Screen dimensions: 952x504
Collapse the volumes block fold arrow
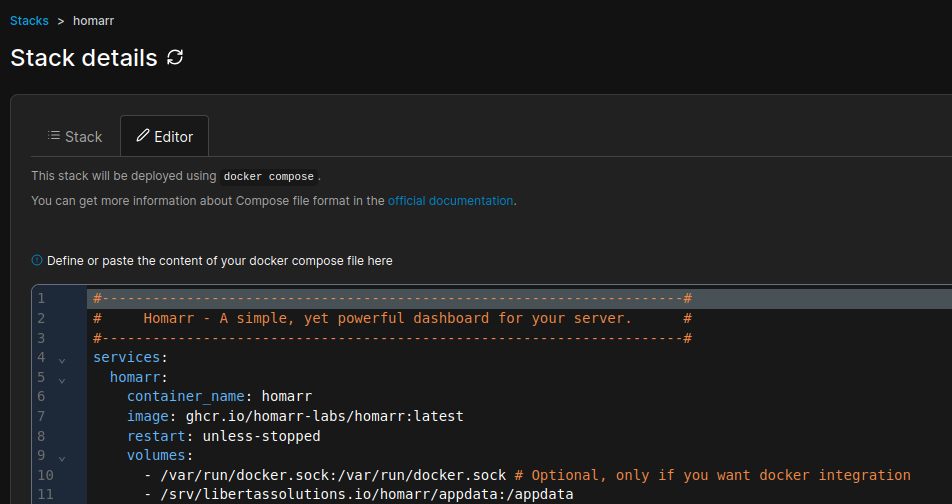[62, 458]
